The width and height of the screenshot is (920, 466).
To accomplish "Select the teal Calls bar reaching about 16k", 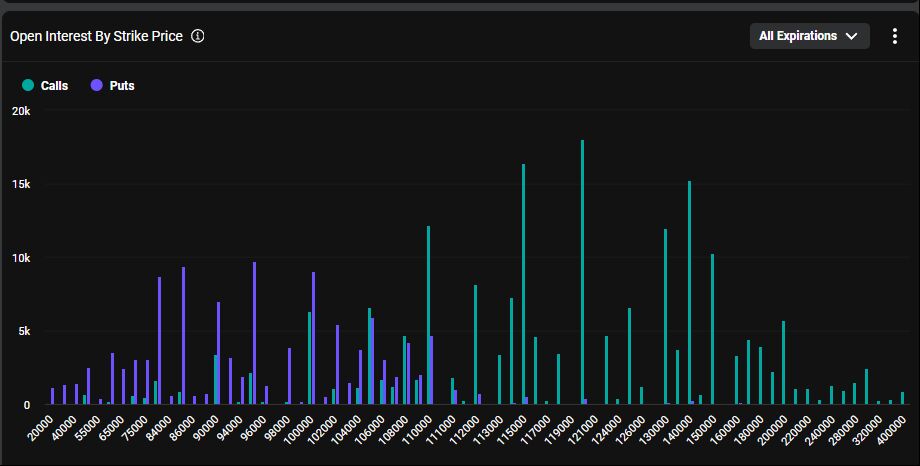I will coord(523,284).
